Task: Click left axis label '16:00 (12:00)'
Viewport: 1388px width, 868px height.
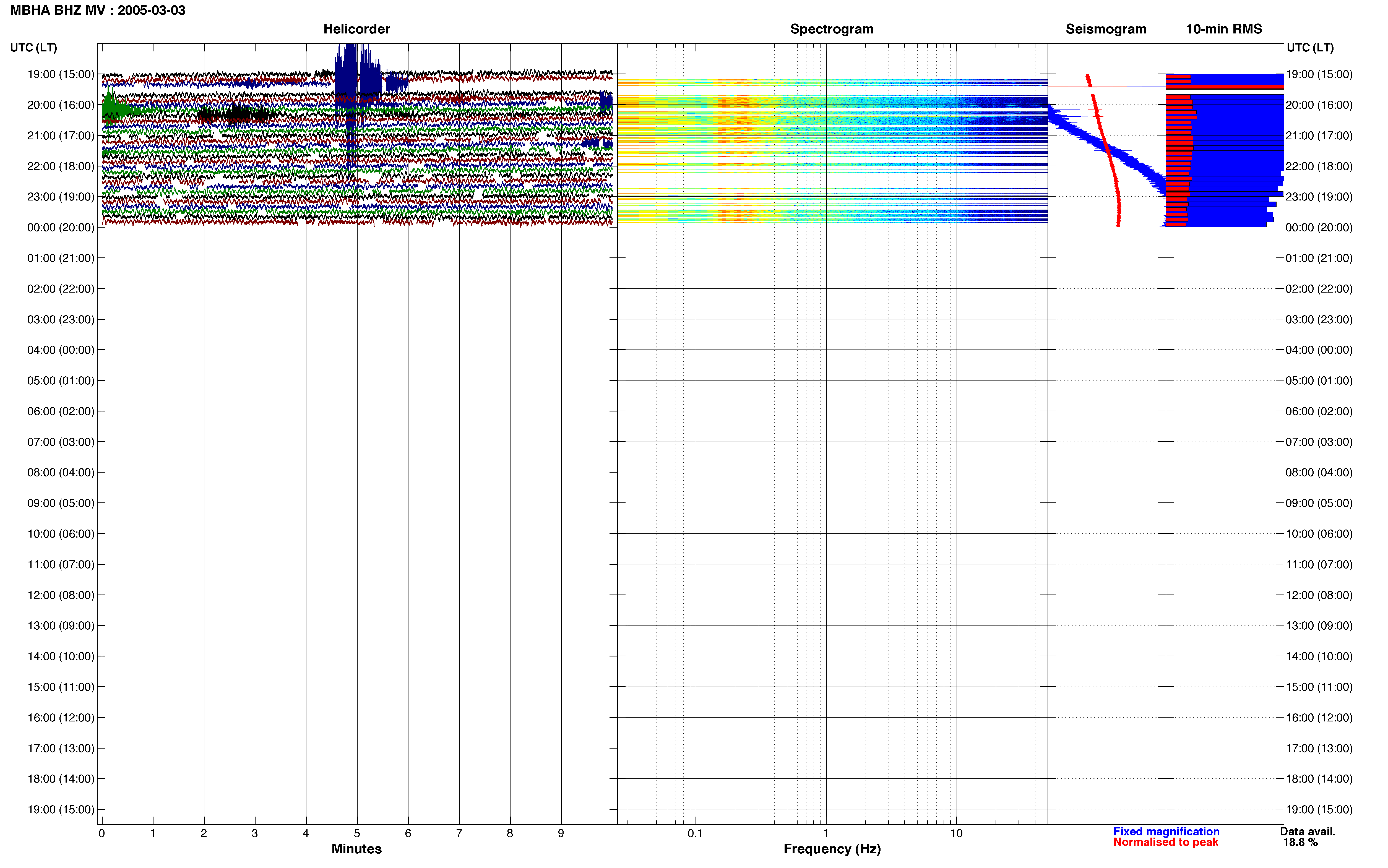Action: (61, 718)
